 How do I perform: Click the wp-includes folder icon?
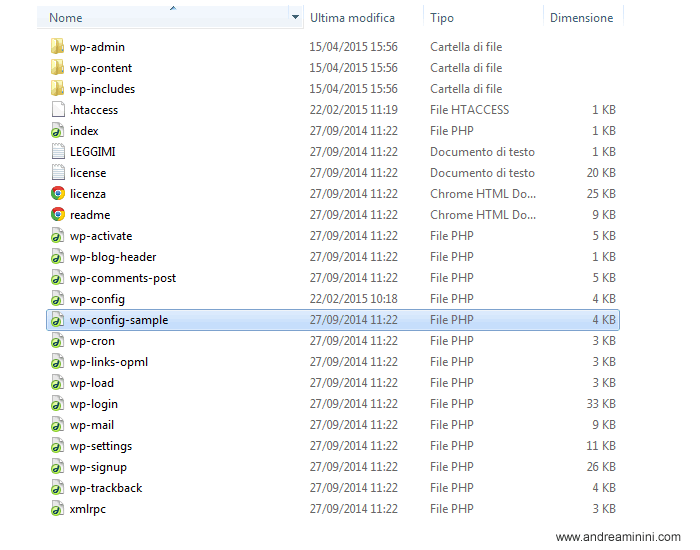58,89
